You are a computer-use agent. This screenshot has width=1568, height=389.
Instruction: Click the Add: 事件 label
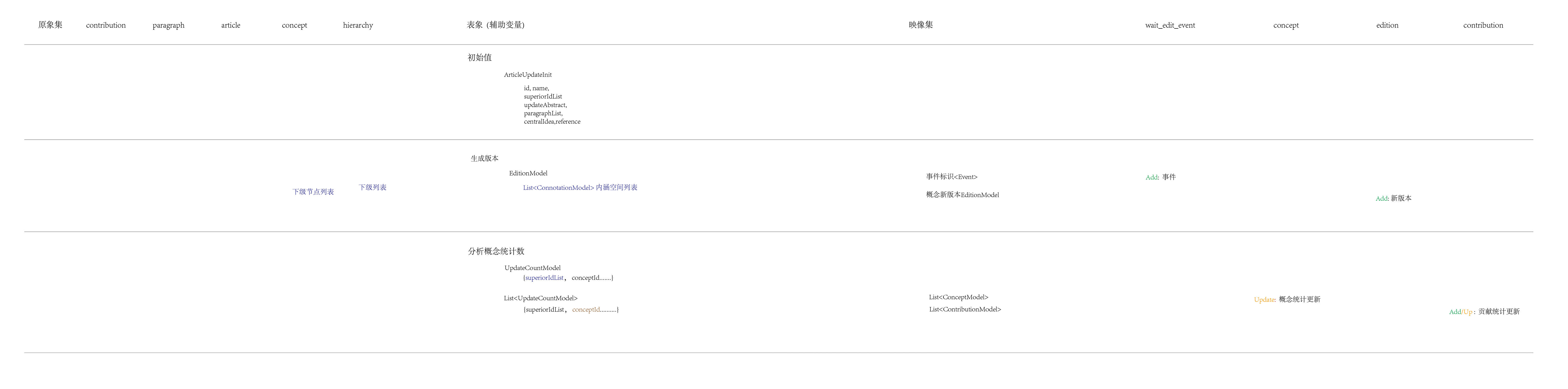click(x=1160, y=178)
